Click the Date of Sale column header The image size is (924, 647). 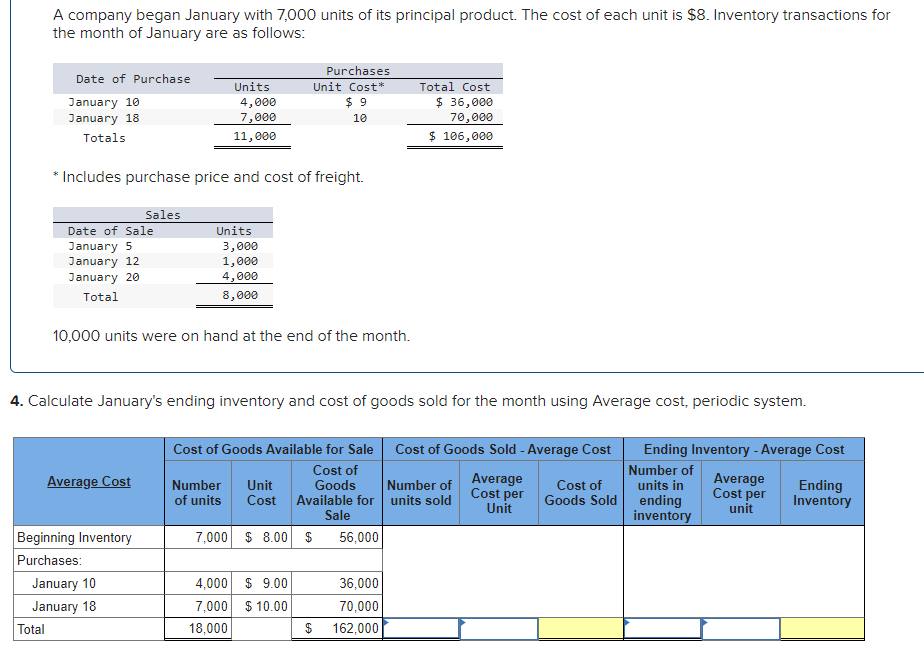click(110, 231)
